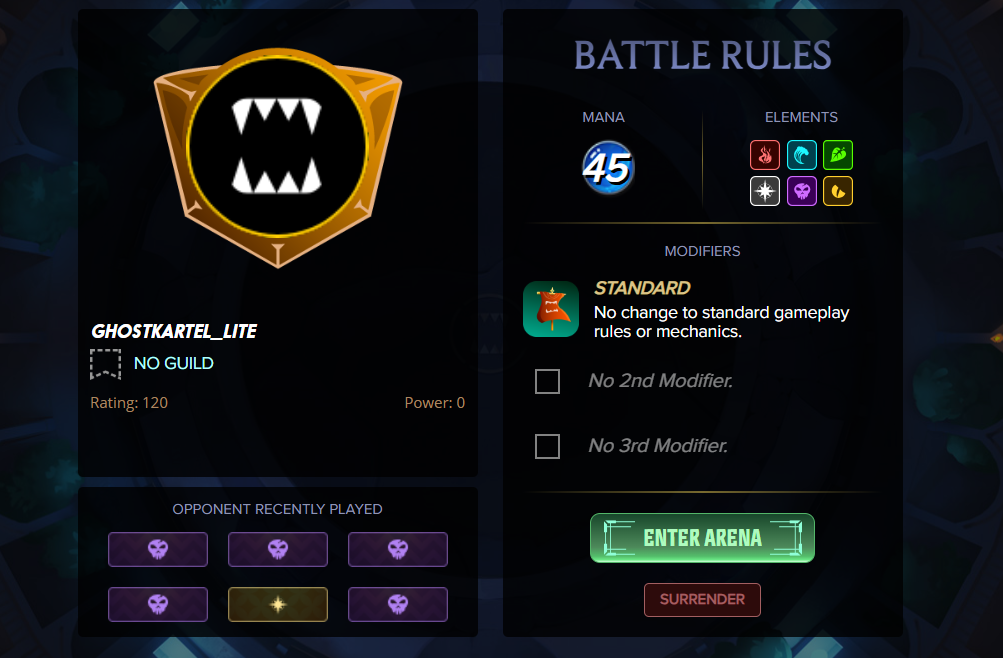
Task: Select the purple Death skull element icon
Action: pos(802,191)
